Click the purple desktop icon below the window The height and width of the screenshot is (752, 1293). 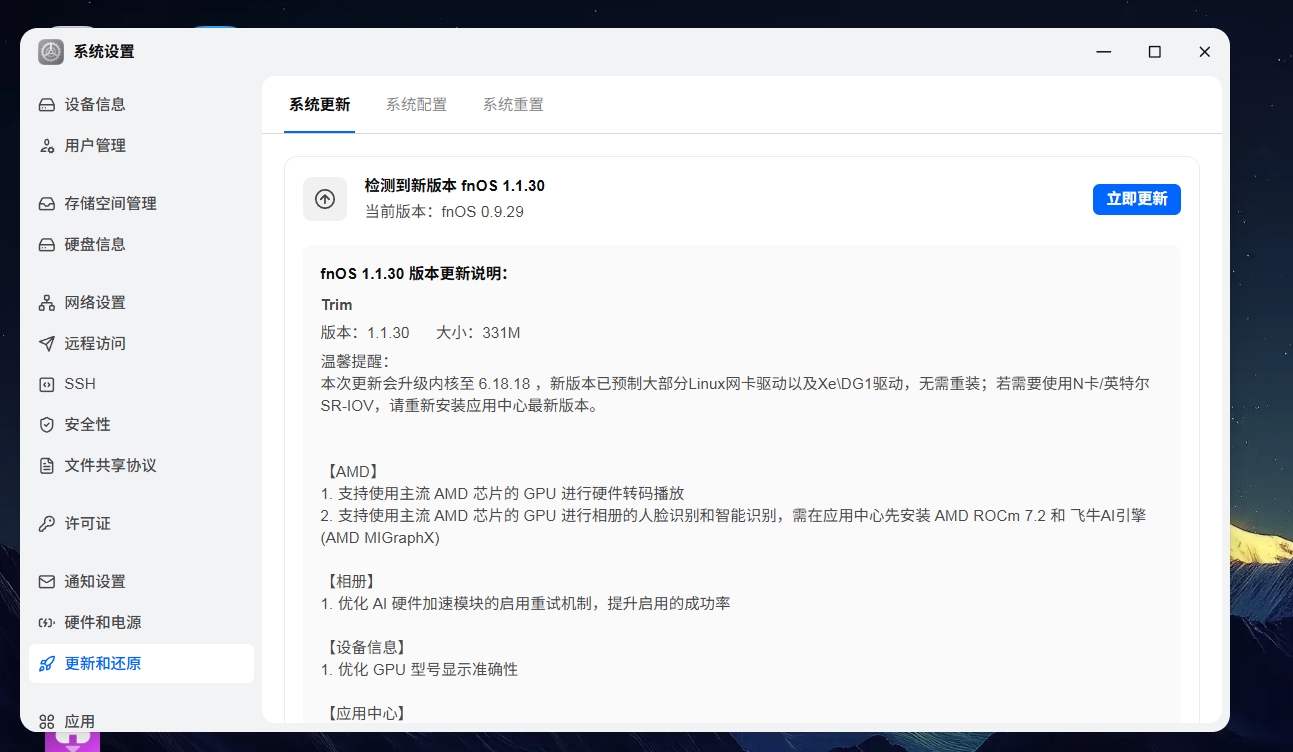pos(73,741)
